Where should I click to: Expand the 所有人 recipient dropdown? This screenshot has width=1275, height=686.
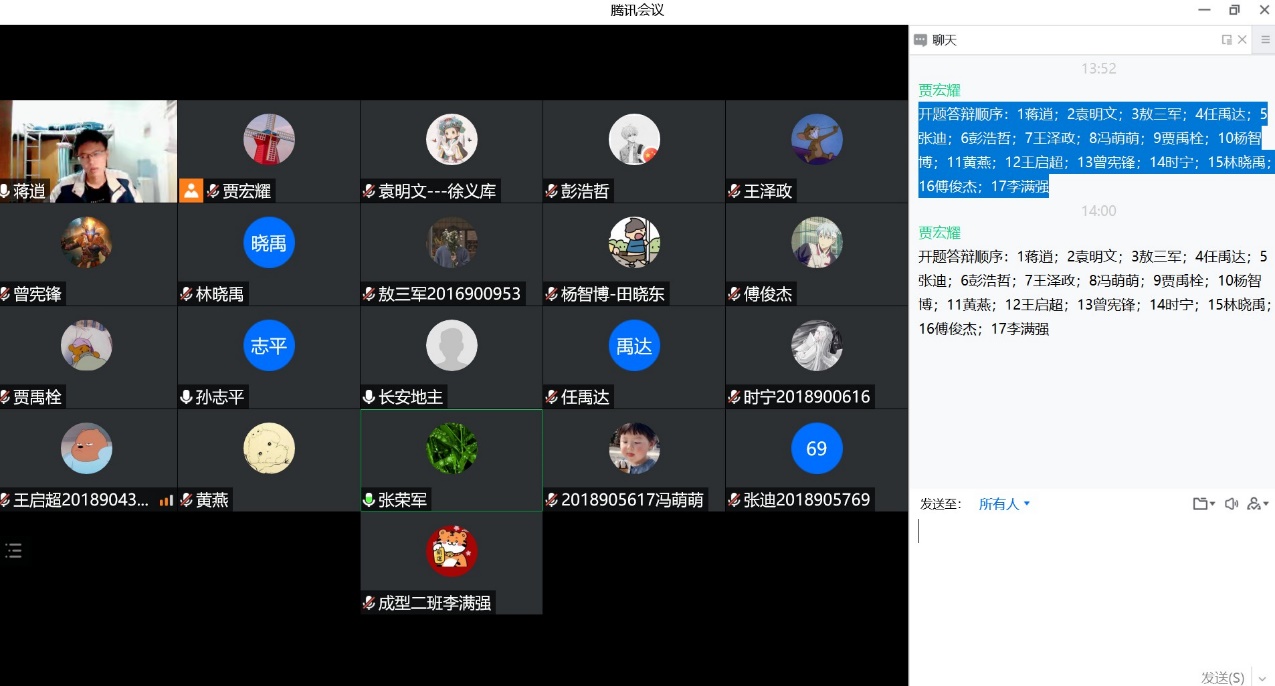point(1004,504)
